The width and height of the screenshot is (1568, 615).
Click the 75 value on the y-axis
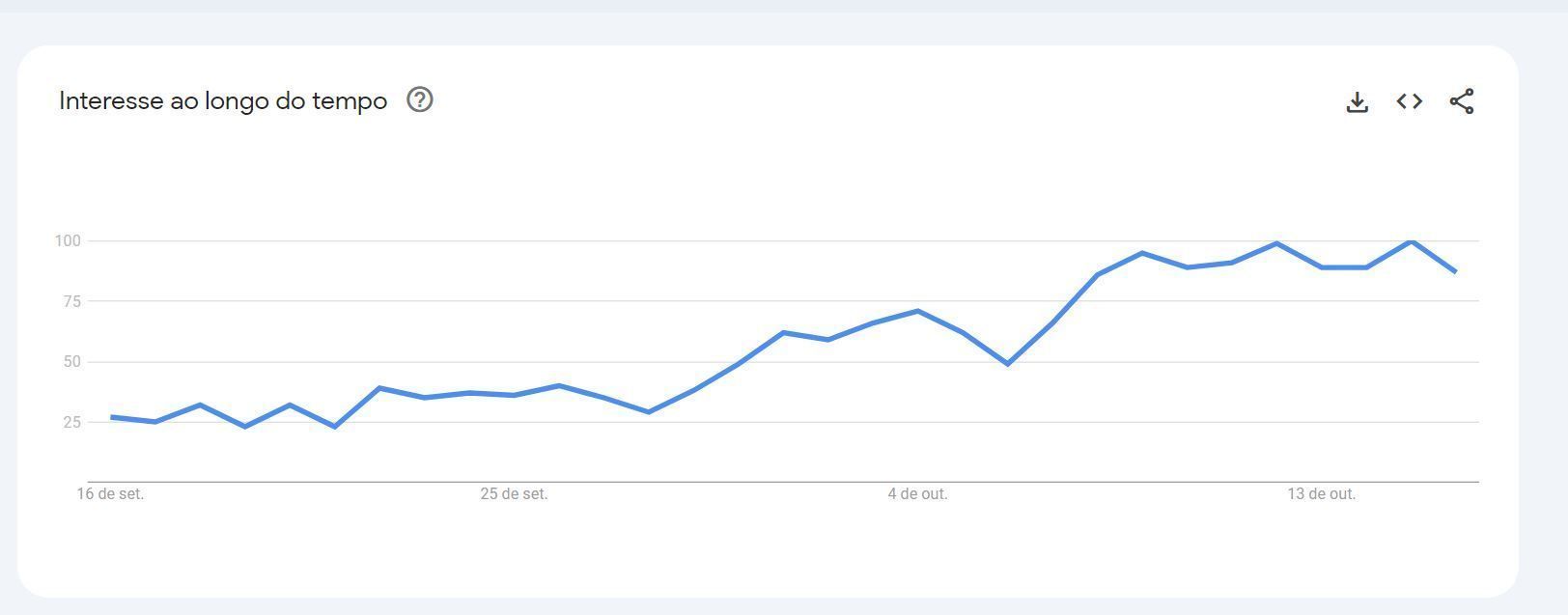72,301
